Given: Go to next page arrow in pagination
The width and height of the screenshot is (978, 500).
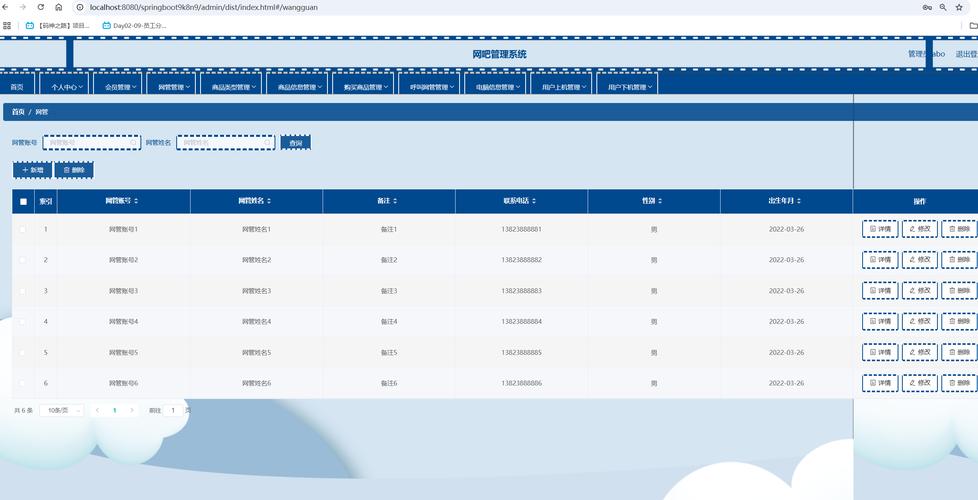Looking at the screenshot, I should click(132, 410).
